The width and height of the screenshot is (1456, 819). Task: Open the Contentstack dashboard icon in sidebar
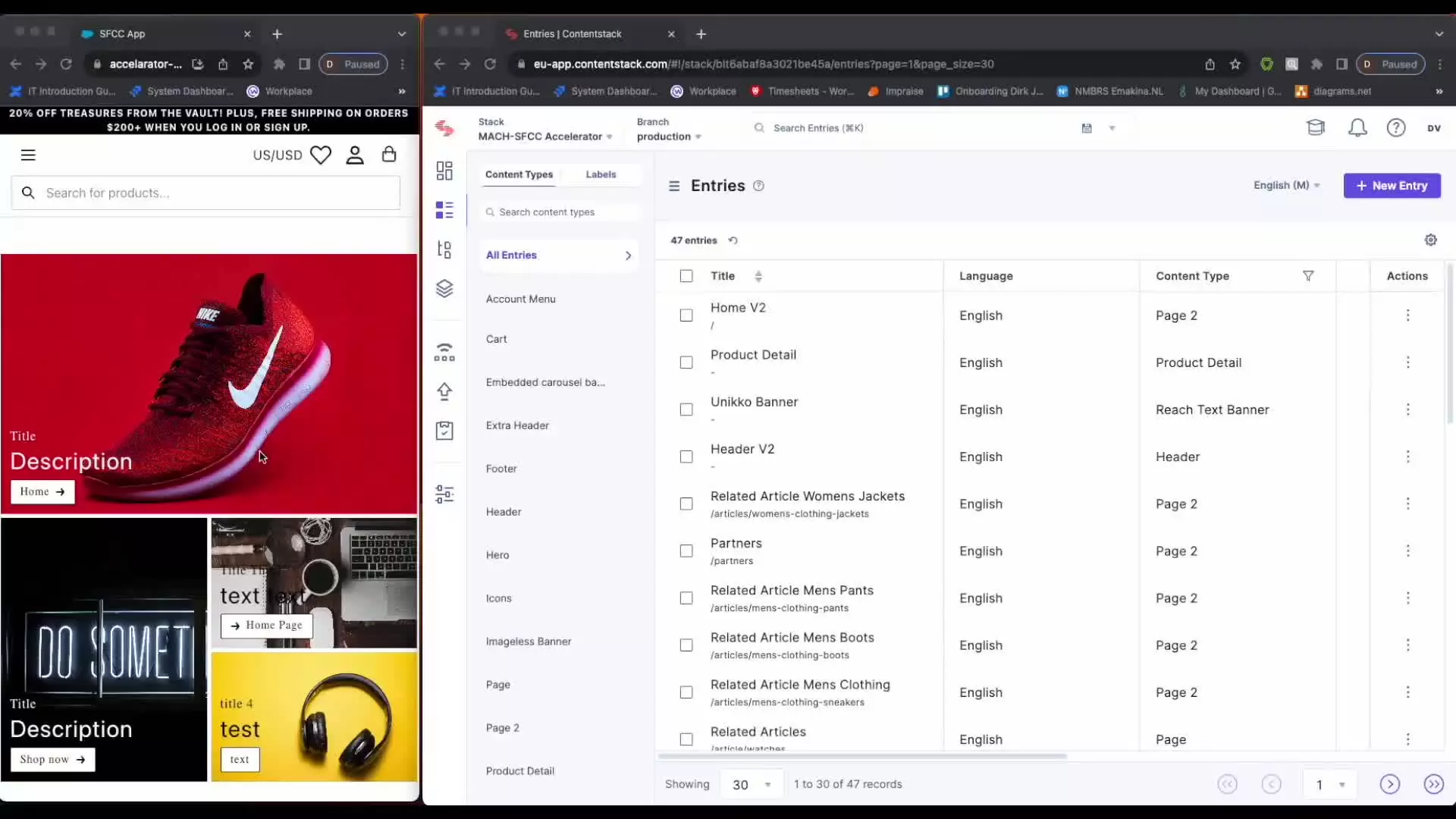coord(444,171)
